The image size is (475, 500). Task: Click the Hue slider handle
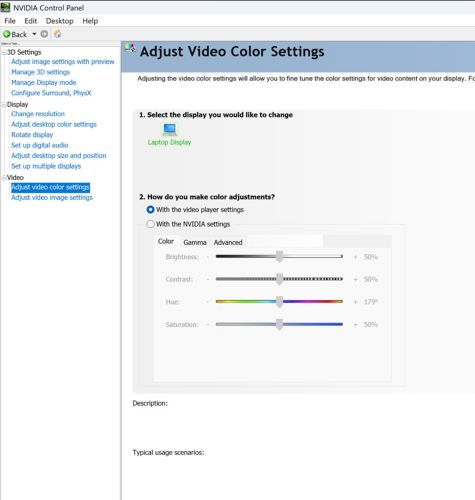click(x=280, y=302)
